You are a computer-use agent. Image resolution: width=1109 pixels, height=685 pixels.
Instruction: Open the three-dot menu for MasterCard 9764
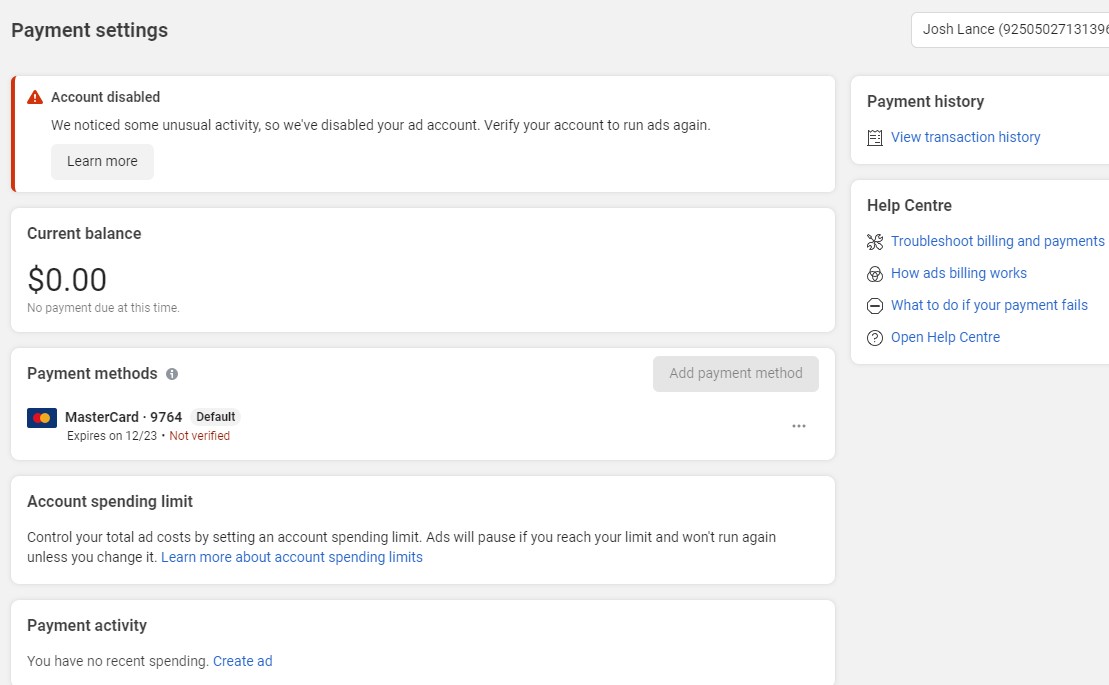pyautogui.click(x=799, y=426)
